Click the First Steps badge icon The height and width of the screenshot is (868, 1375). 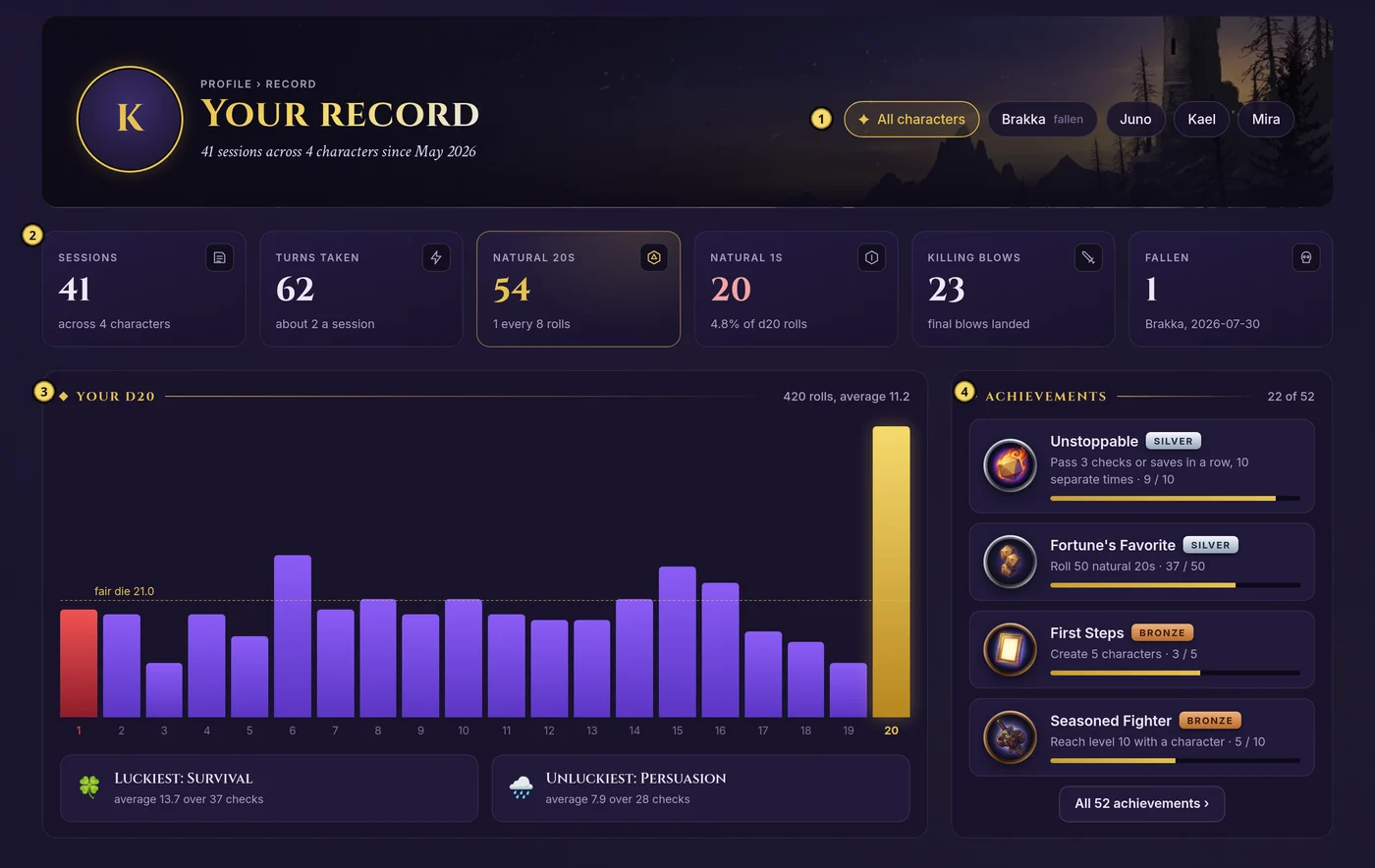click(1010, 649)
